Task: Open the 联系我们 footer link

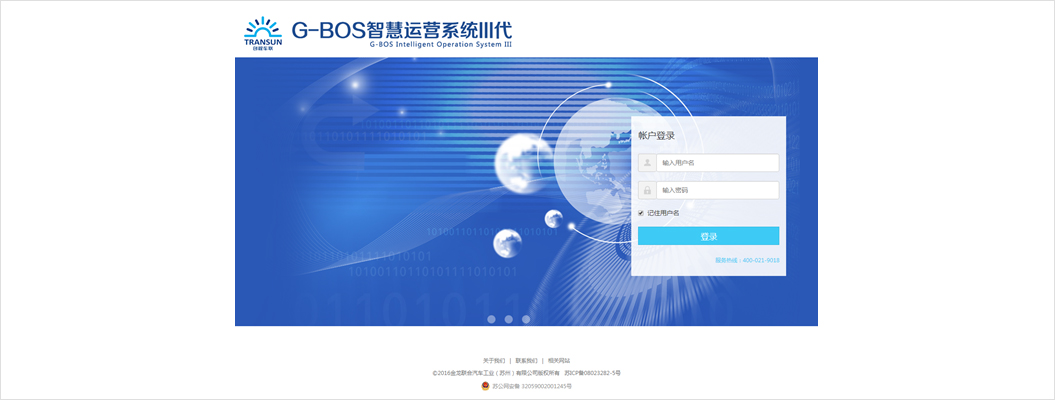Action: coord(526,360)
